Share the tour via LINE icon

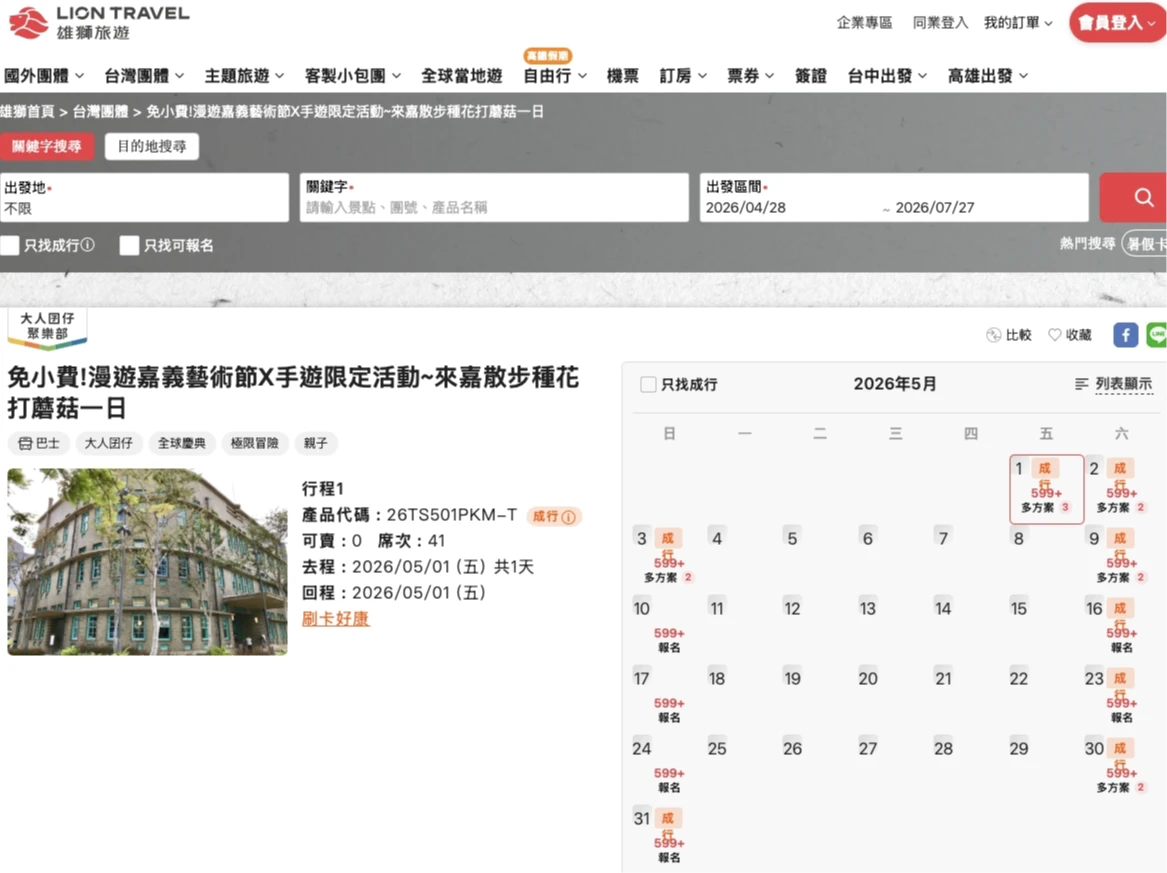[1156, 335]
